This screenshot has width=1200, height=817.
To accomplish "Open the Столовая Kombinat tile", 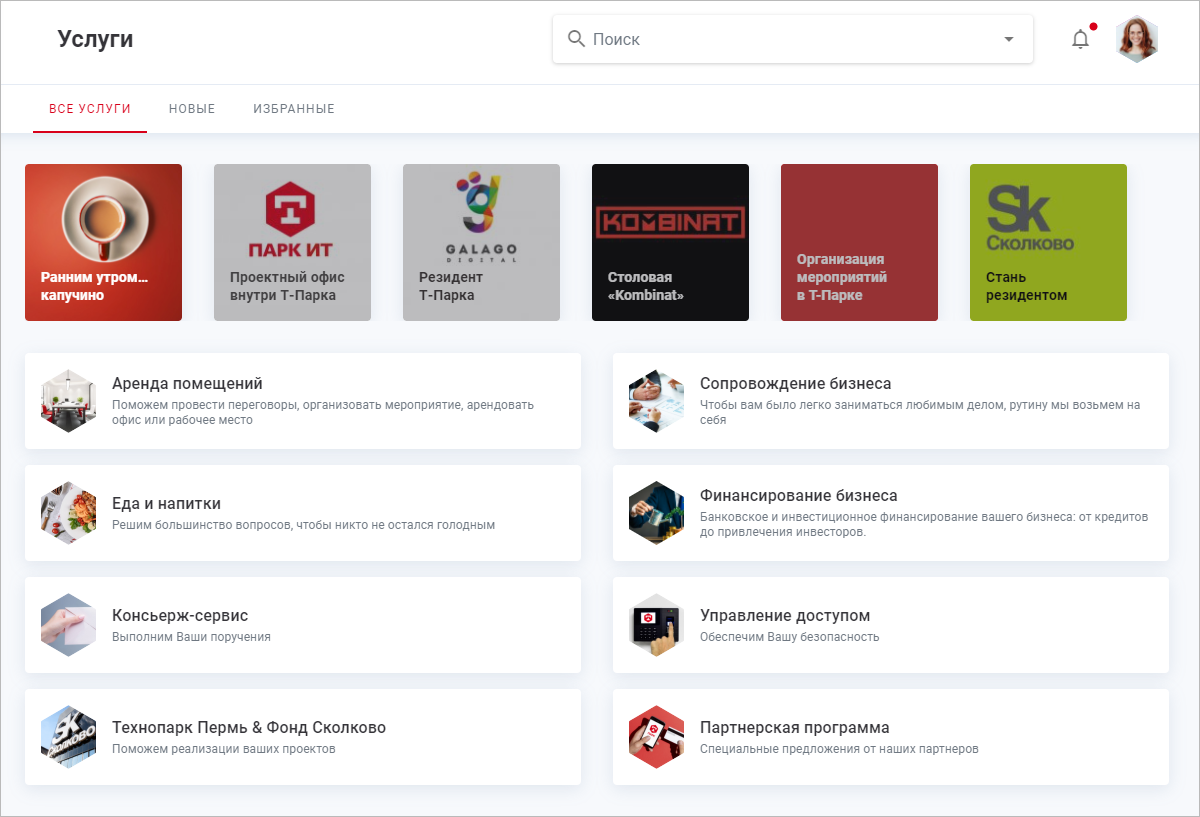I will 670,242.
